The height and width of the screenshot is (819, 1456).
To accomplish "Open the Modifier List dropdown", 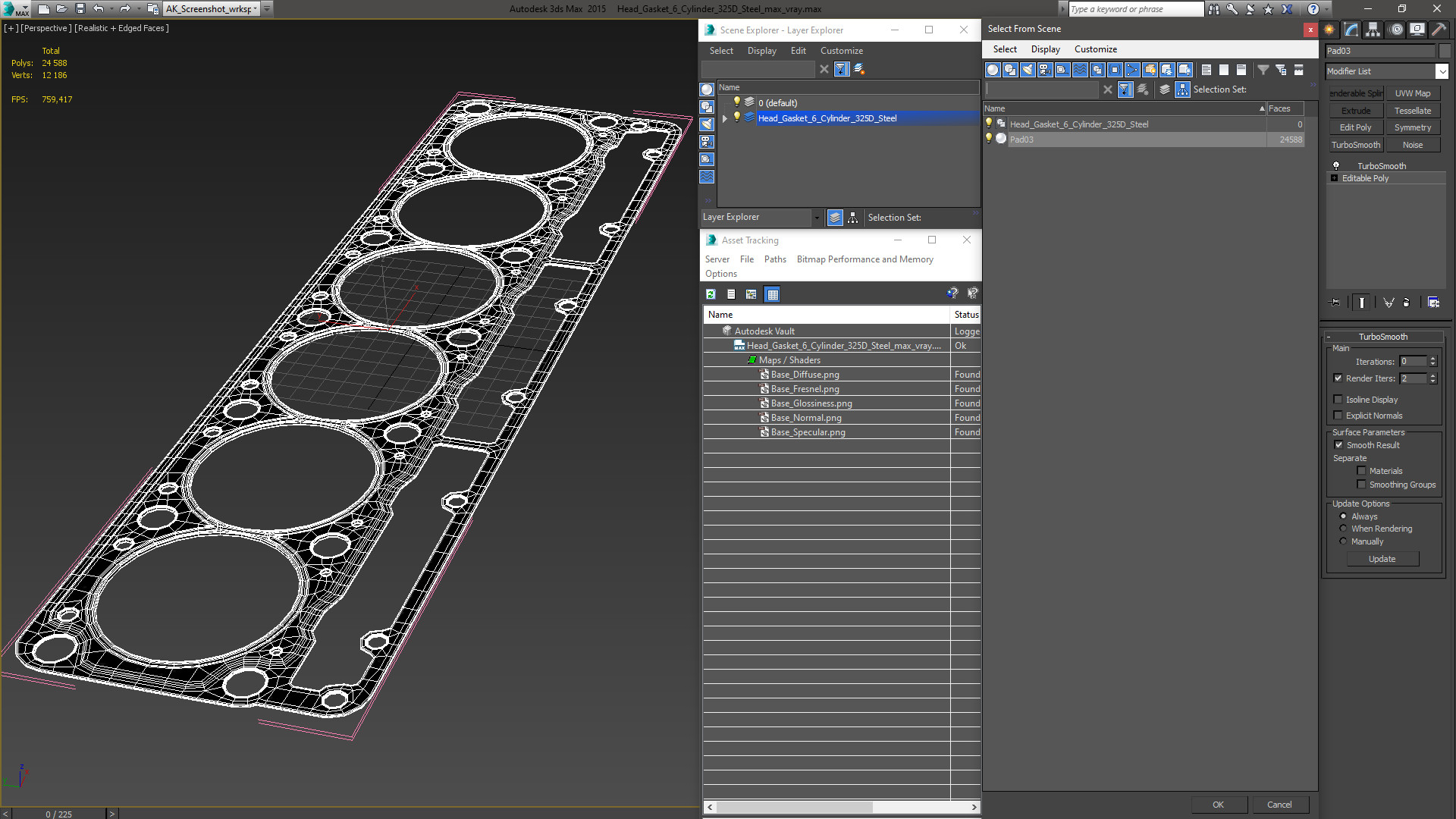I will pos(1442,71).
